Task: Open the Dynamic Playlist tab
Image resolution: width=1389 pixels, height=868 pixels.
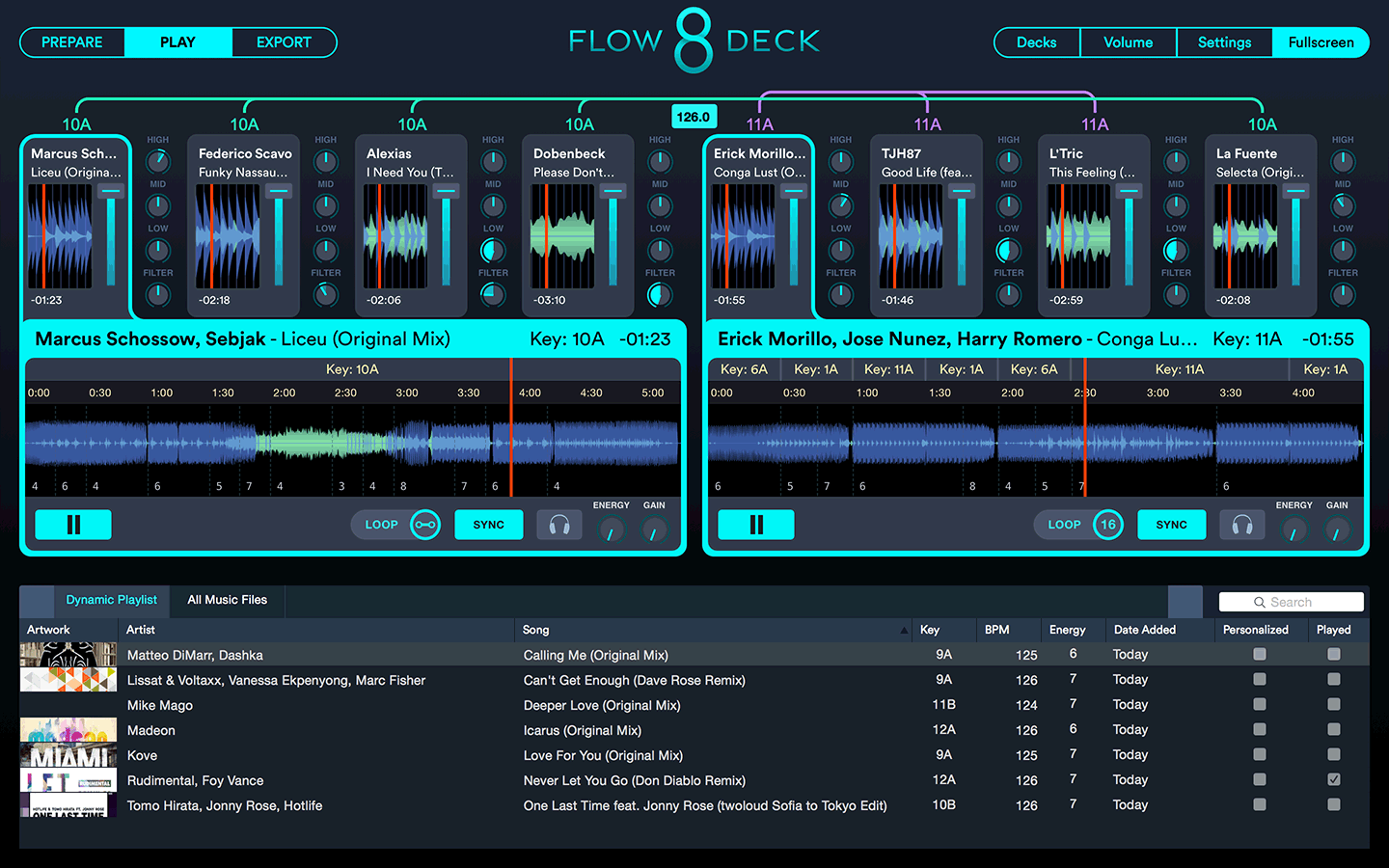Action: [112, 600]
